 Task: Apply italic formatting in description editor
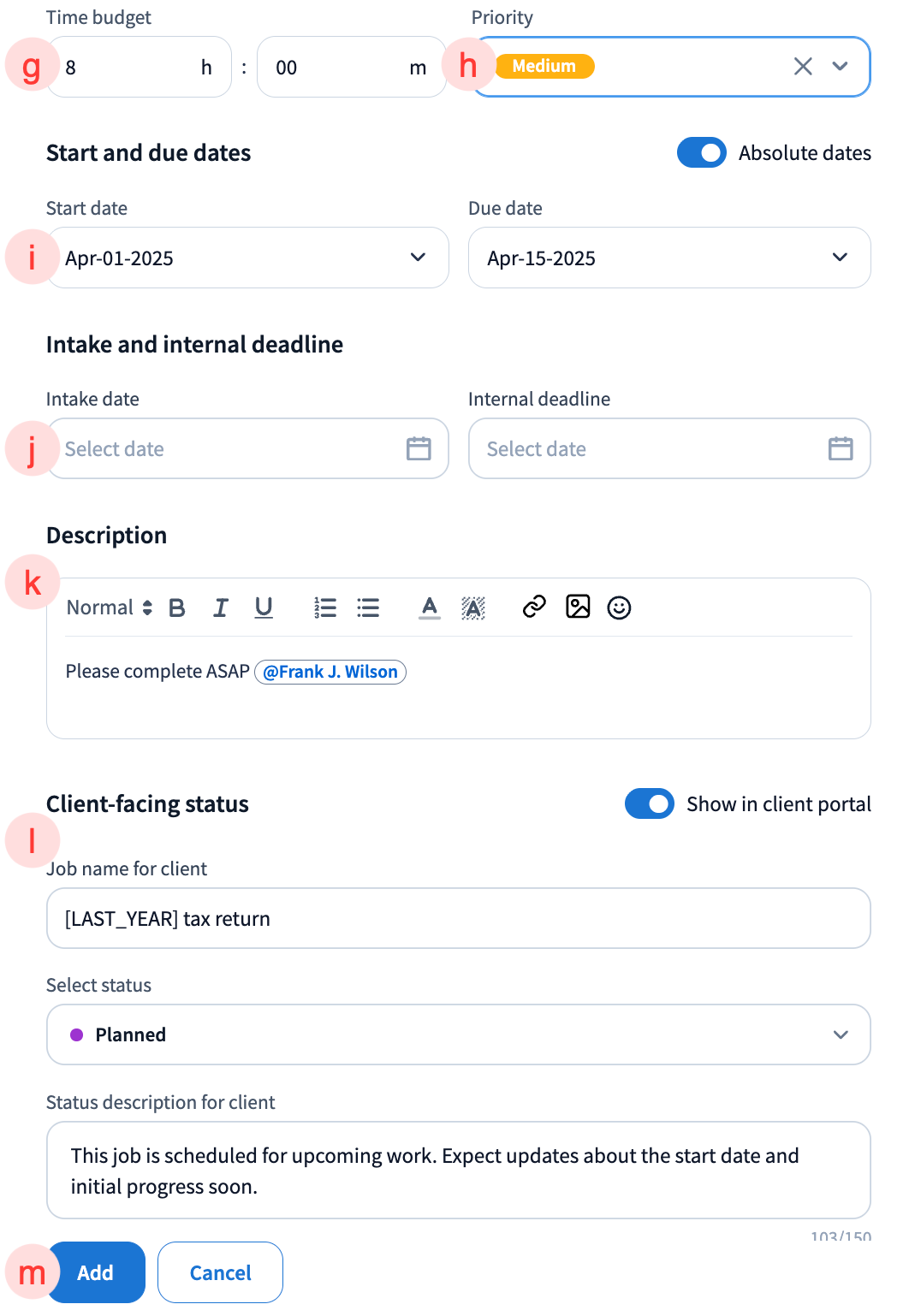pyautogui.click(x=221, y=608)
